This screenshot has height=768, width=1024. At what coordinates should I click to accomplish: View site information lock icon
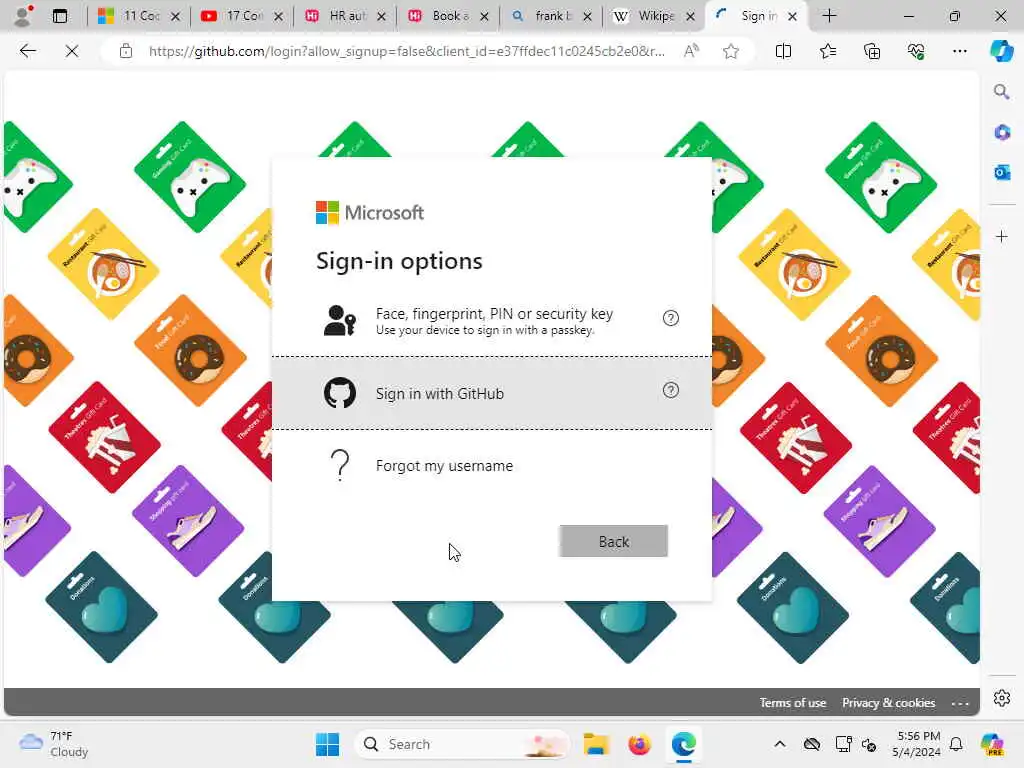tap(126, 51)
